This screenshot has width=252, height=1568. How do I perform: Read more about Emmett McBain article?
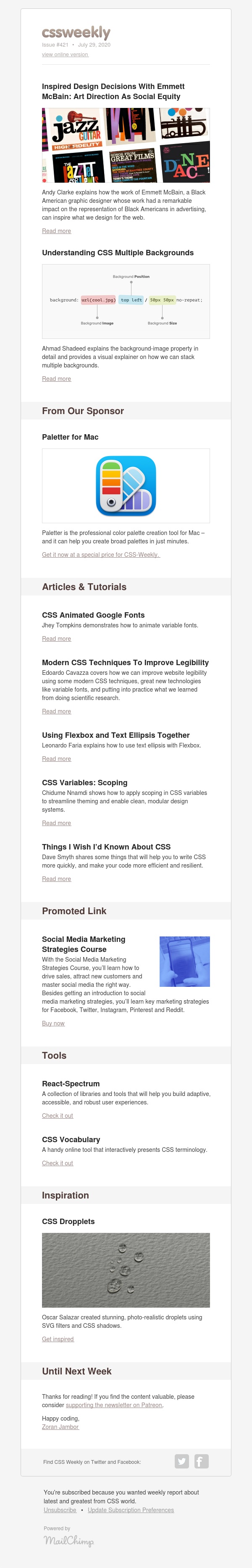pyautogui.click(x=57, y=231)
